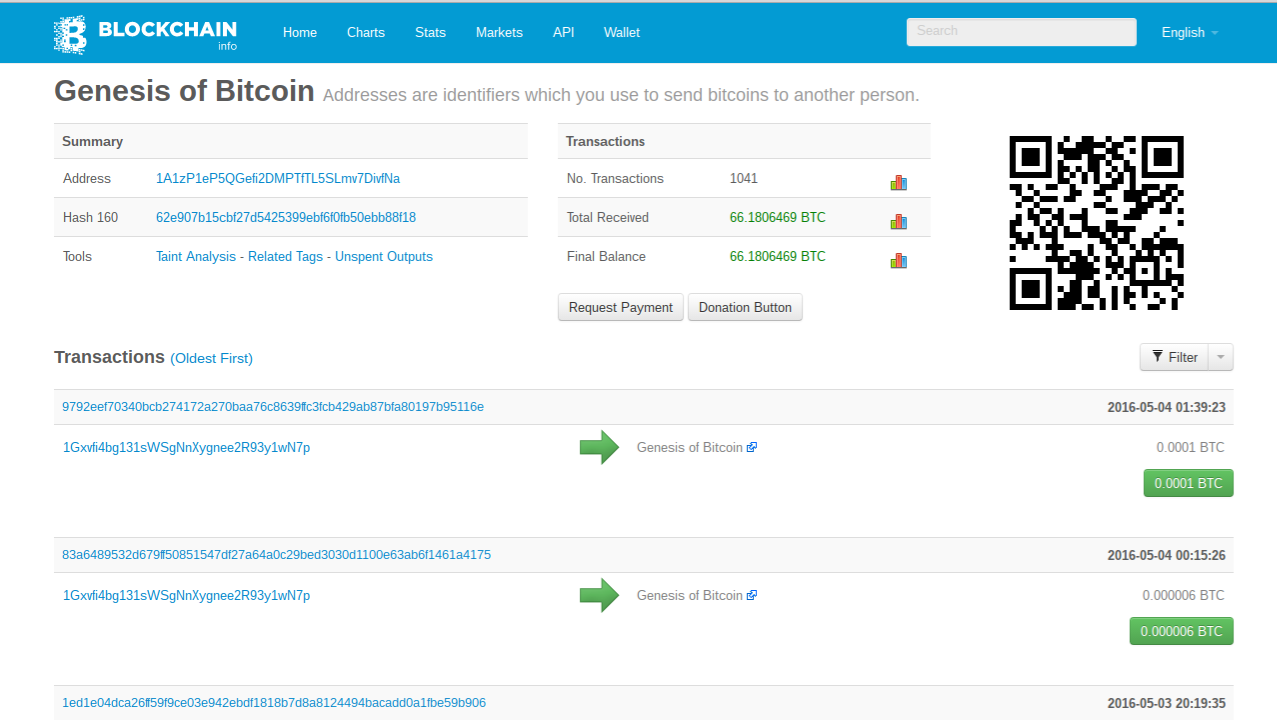1277x720 pixels.
Task: Open Hash 160 value link
Action: 286,217
